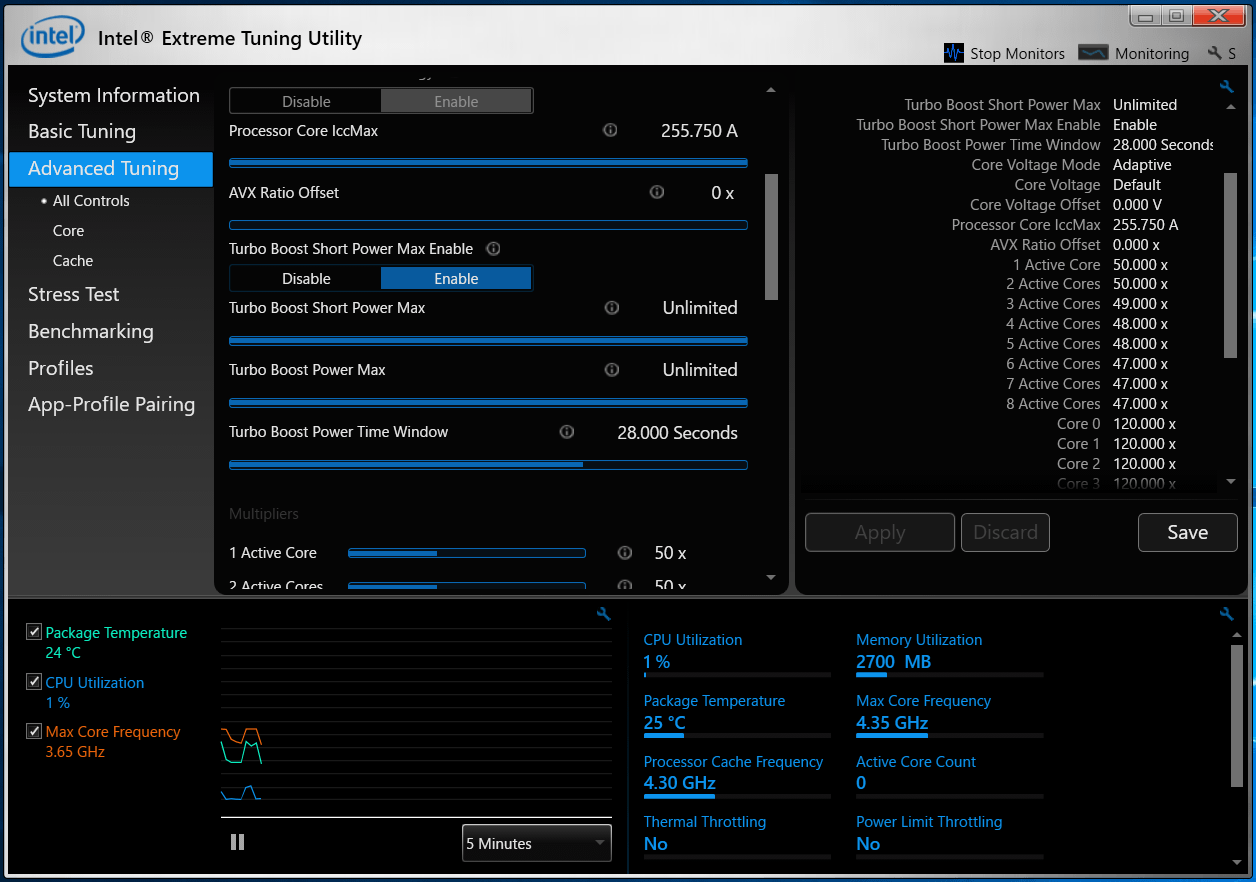Click info icon for Turbo Boost Power Time Window
Viewport: 1256px width, 882px height.
click(x=567, y=432)
